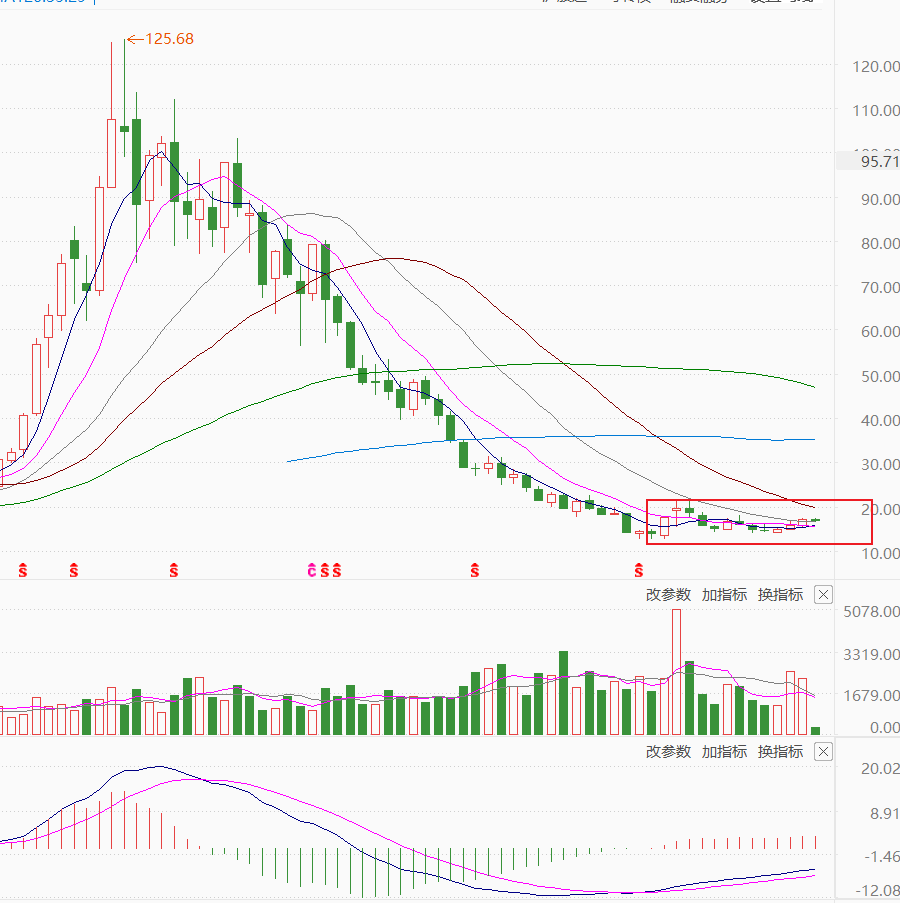900x903 pixels.
Task: Click 换指标 in the MACD panel
Action: (780, 752)
